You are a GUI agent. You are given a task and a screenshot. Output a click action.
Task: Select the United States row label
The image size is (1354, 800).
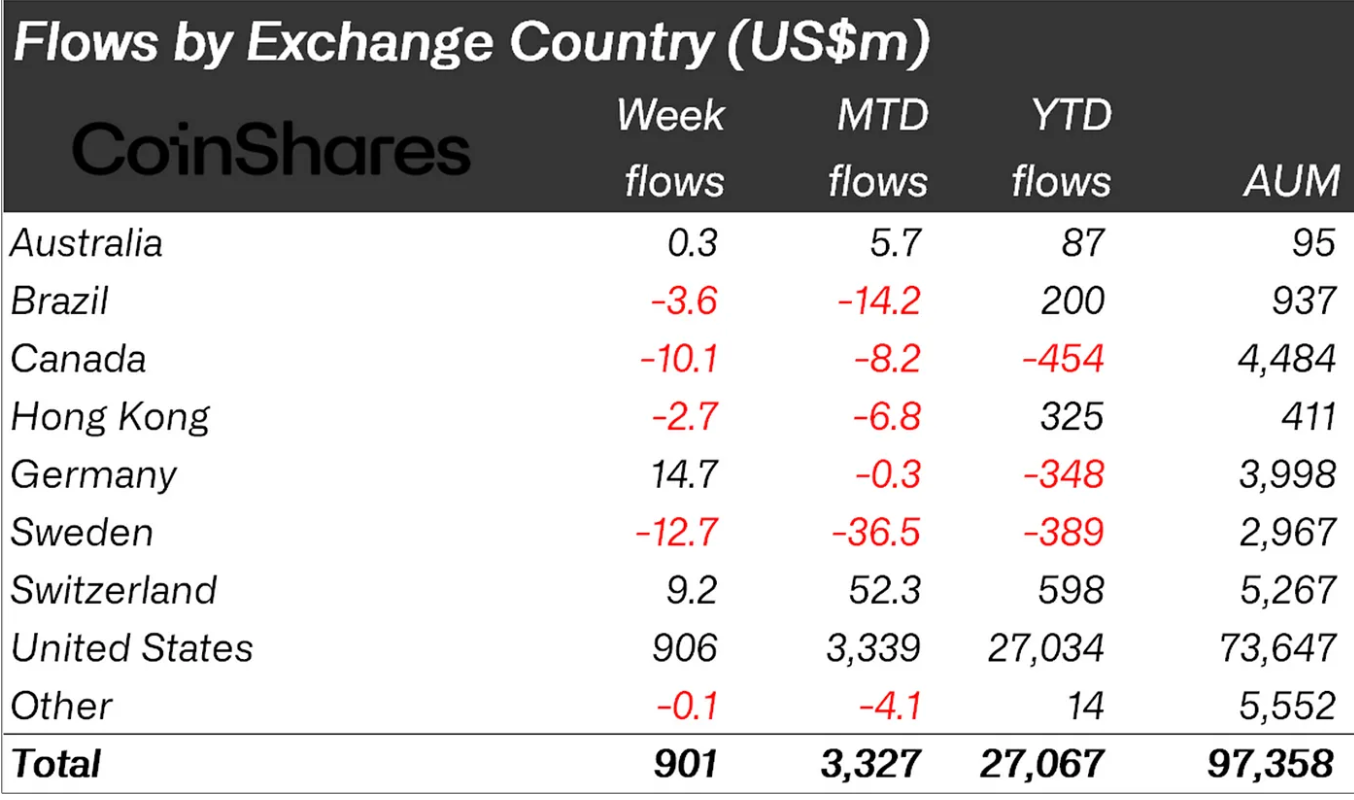(132, 648)
